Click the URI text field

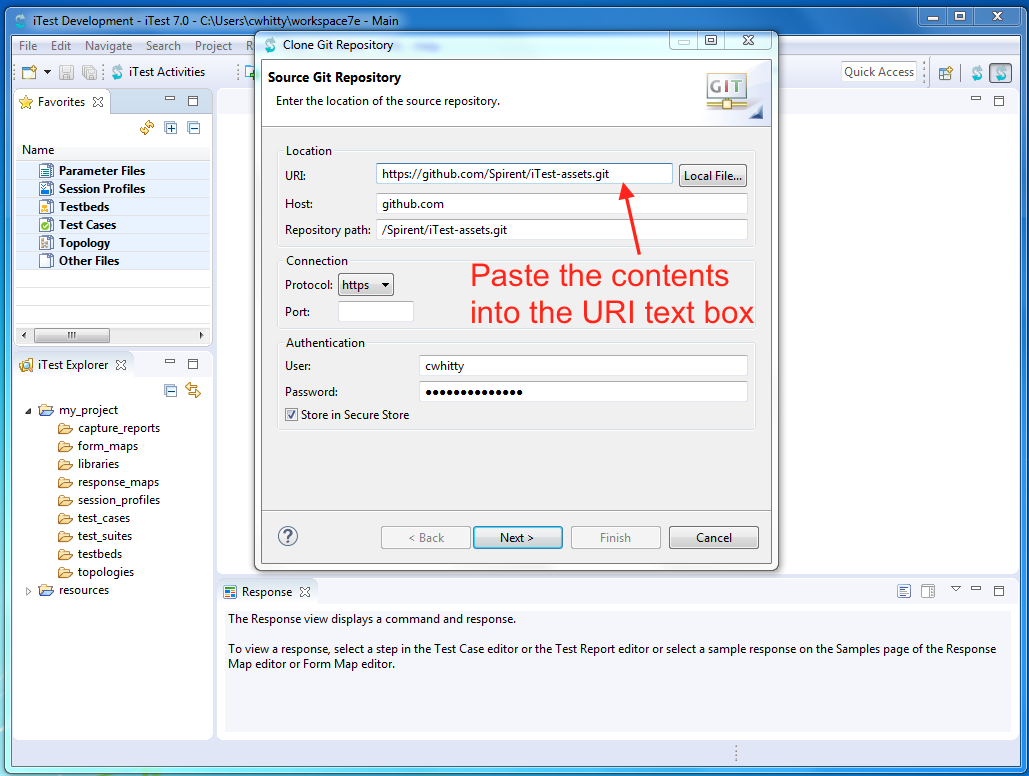click(524, 174)
